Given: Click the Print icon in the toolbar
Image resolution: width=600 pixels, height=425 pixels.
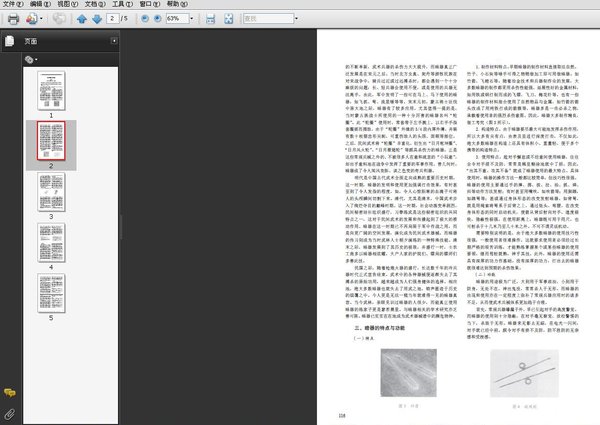Looking at the screenshot, I should coord(13,18).
